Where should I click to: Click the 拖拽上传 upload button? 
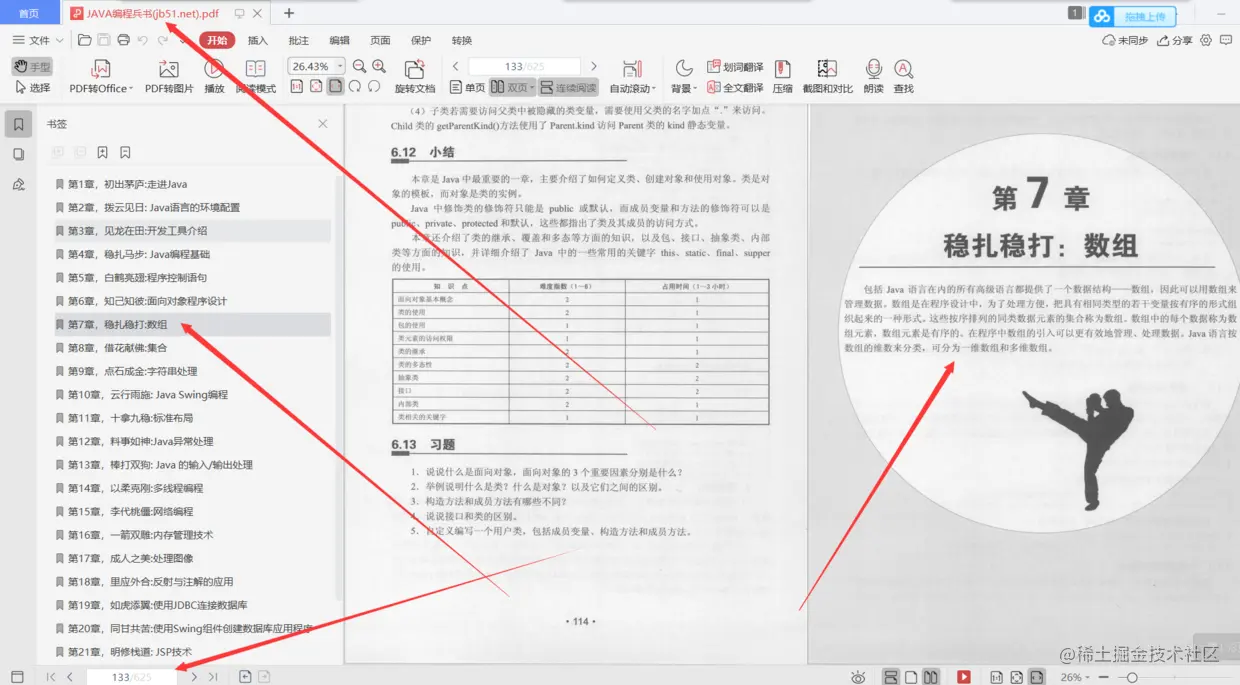(1132, 16)
